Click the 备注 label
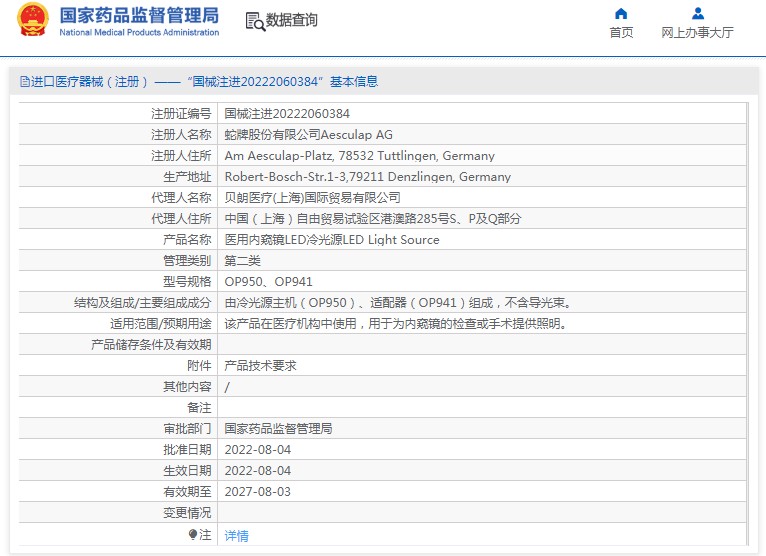The height and width of the screenshot is (556, 766). (x=199, y=407)
